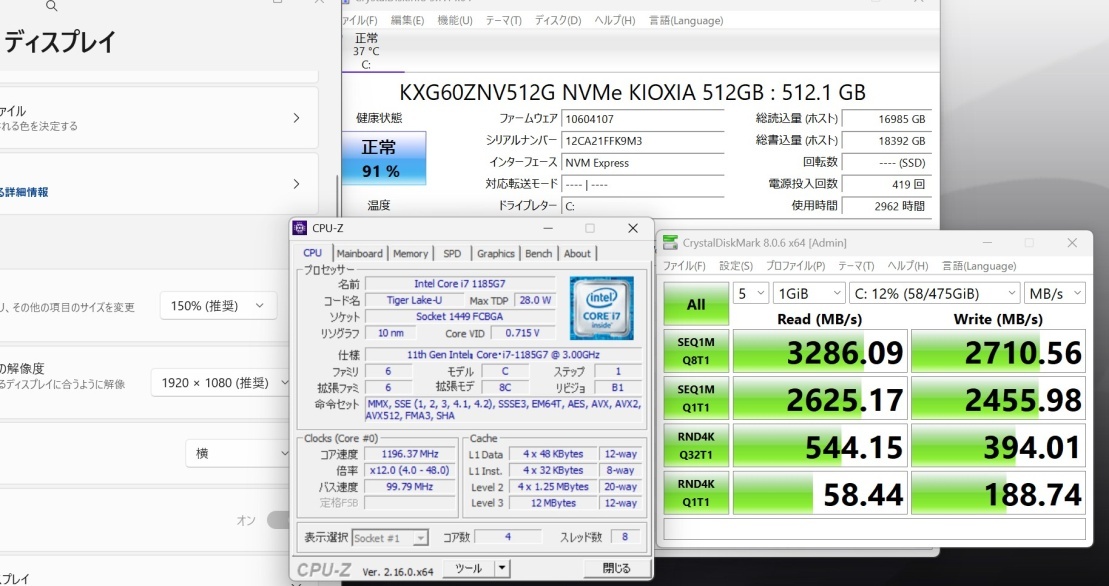
Task: Open the 横 display orientation dropdown
Action: coord(238,454)
